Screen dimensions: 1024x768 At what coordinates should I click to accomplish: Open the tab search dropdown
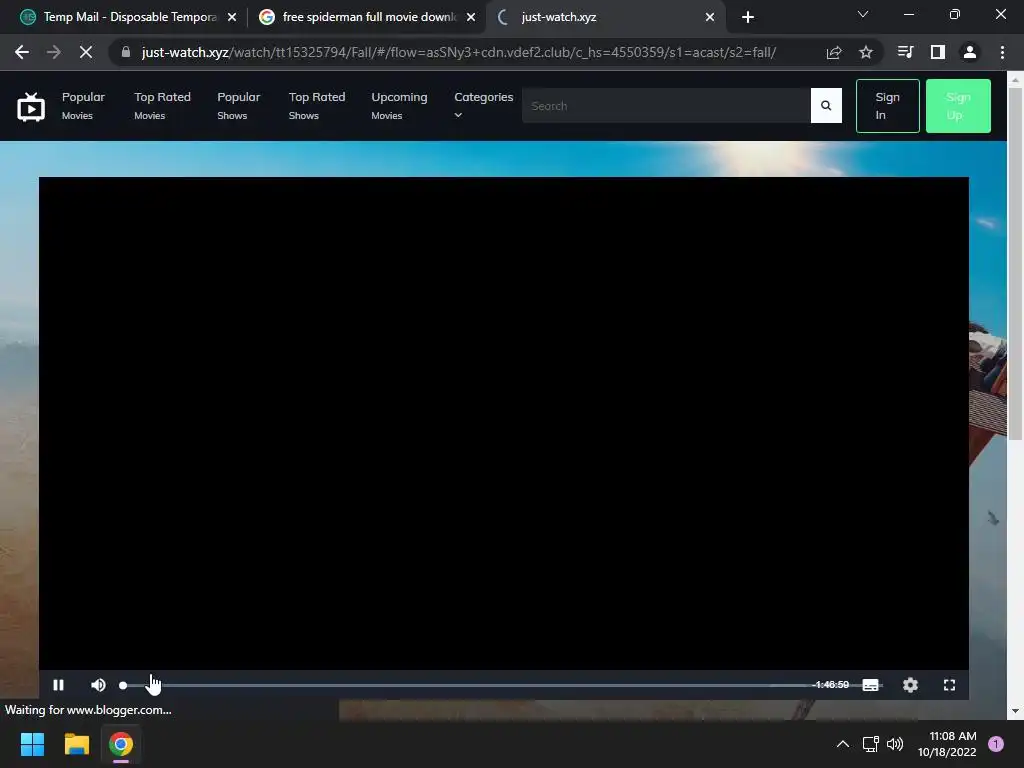click(863, 14)
